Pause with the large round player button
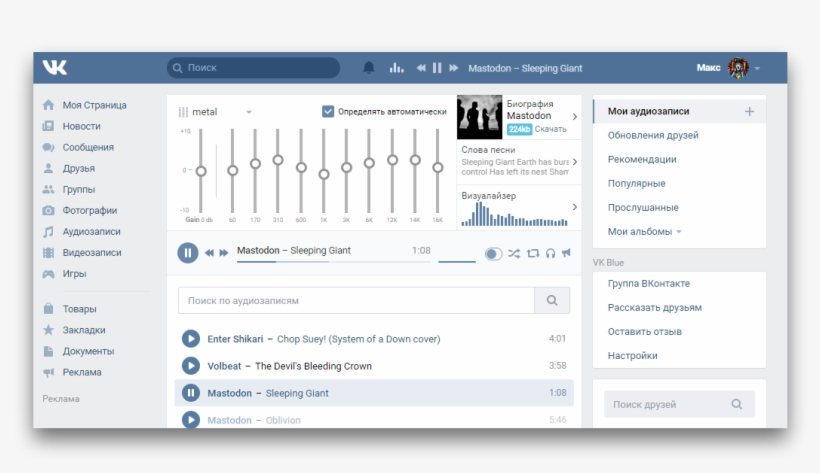This screenshot has width=820, height=473. tap(188, 253)
